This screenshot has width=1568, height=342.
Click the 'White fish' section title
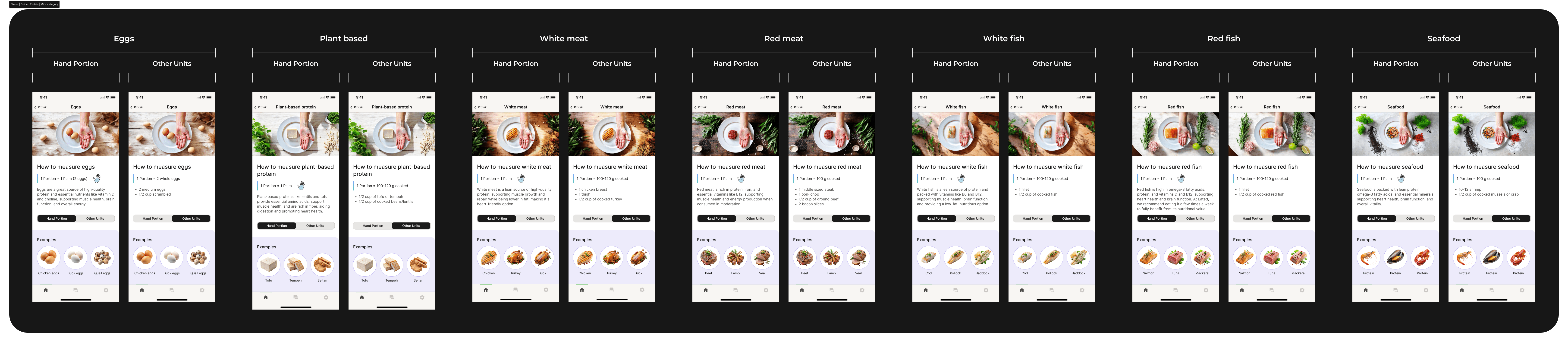pyautogui.click(x=1004, y=38)
